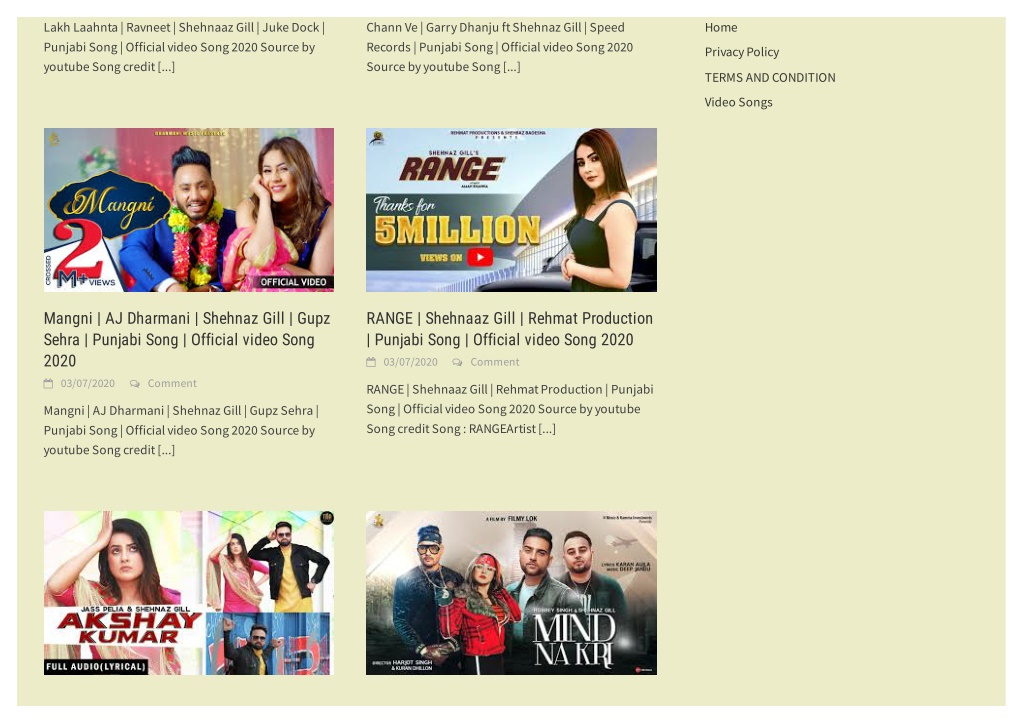Open Mangni AJ Dharmani post title

pyautogui.click(x=187, y=340)
